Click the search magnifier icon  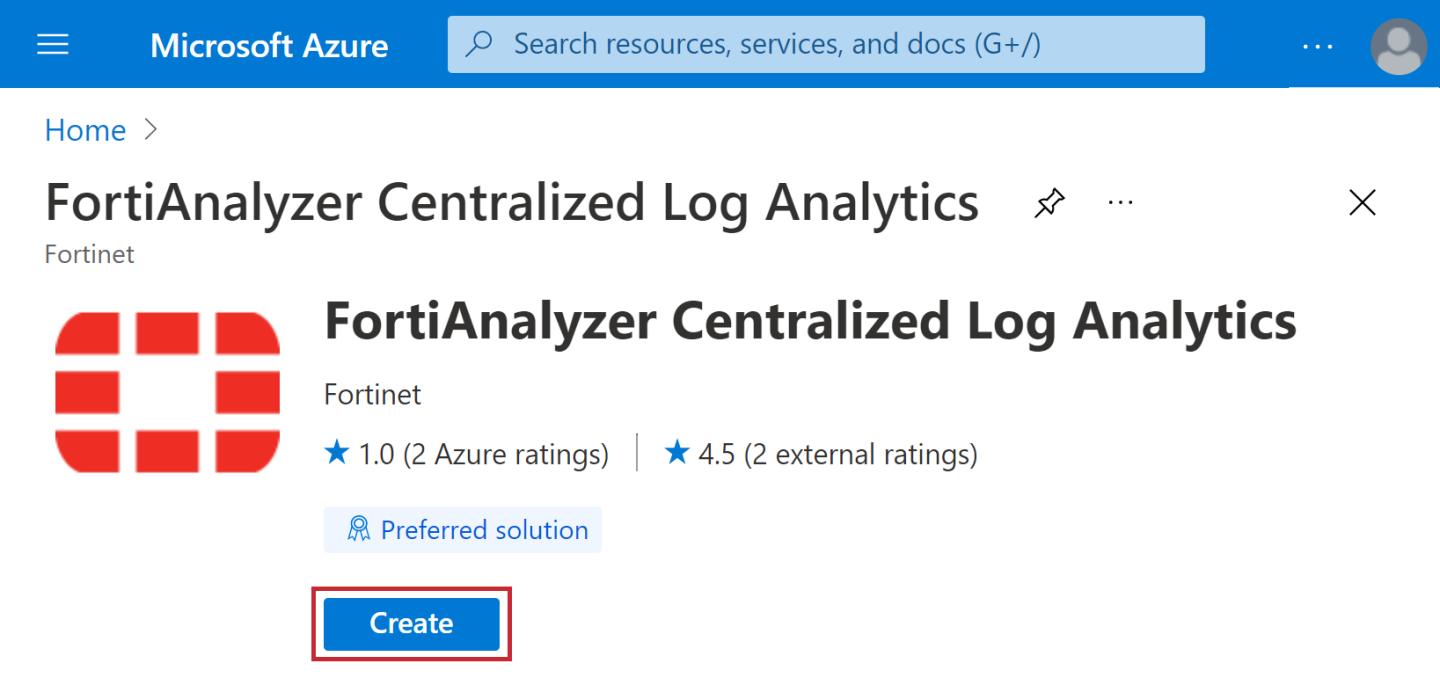point(480,44)
